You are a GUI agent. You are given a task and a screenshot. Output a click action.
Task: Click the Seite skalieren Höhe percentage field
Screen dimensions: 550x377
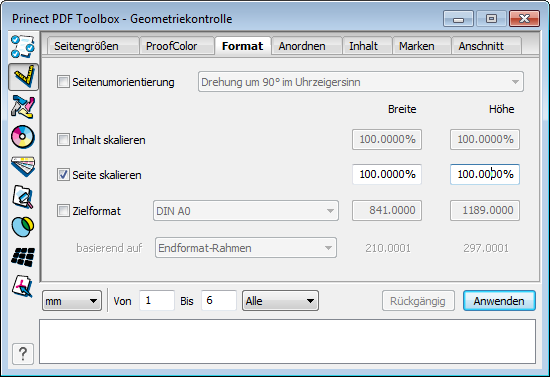click(485, 174)
